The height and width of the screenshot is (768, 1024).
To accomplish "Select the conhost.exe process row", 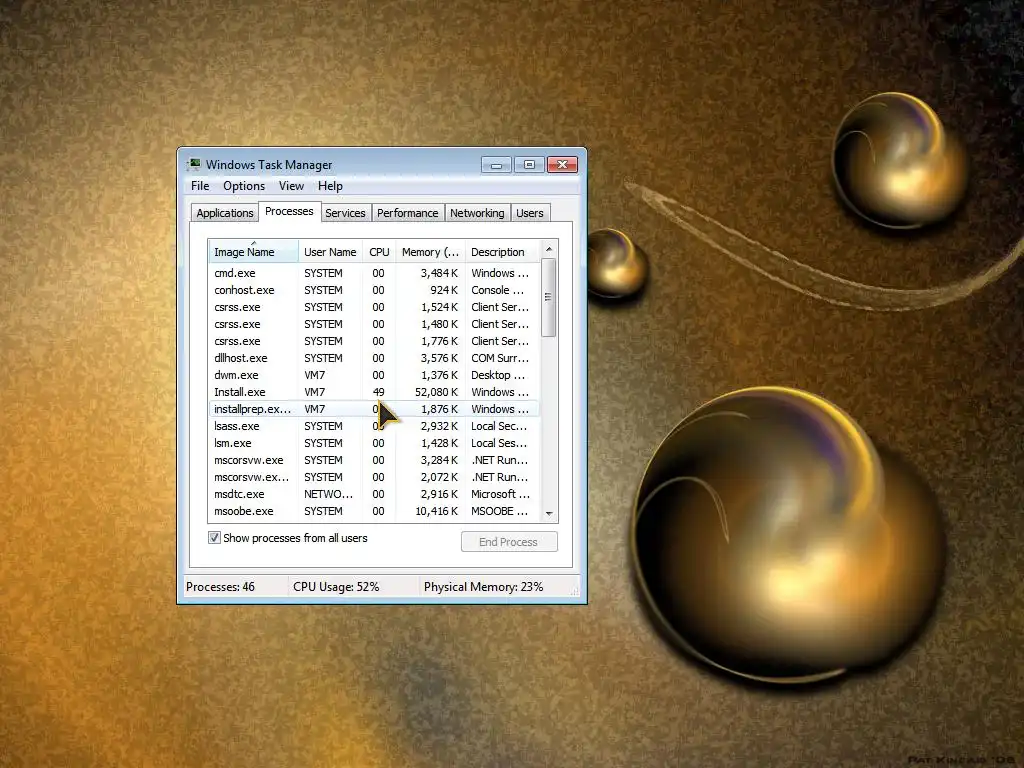I will tap(374, 290).
